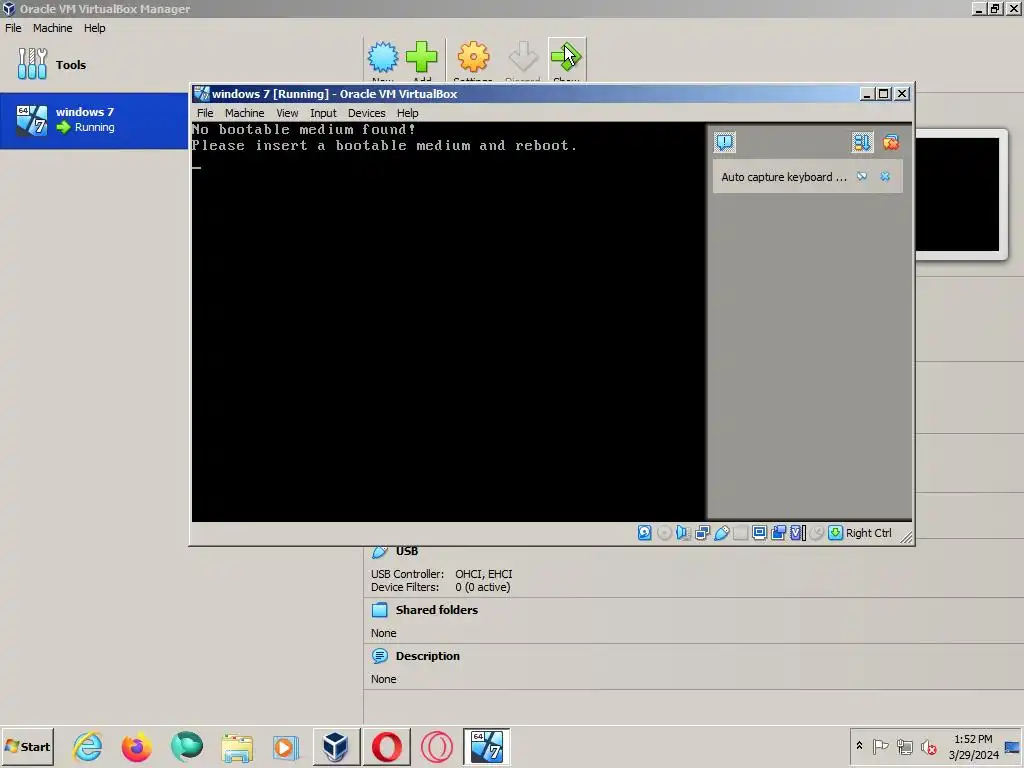This screenshot has width=1024, height=768.
Task: Click the Shared folders section header
Action: tap(436, 610)
